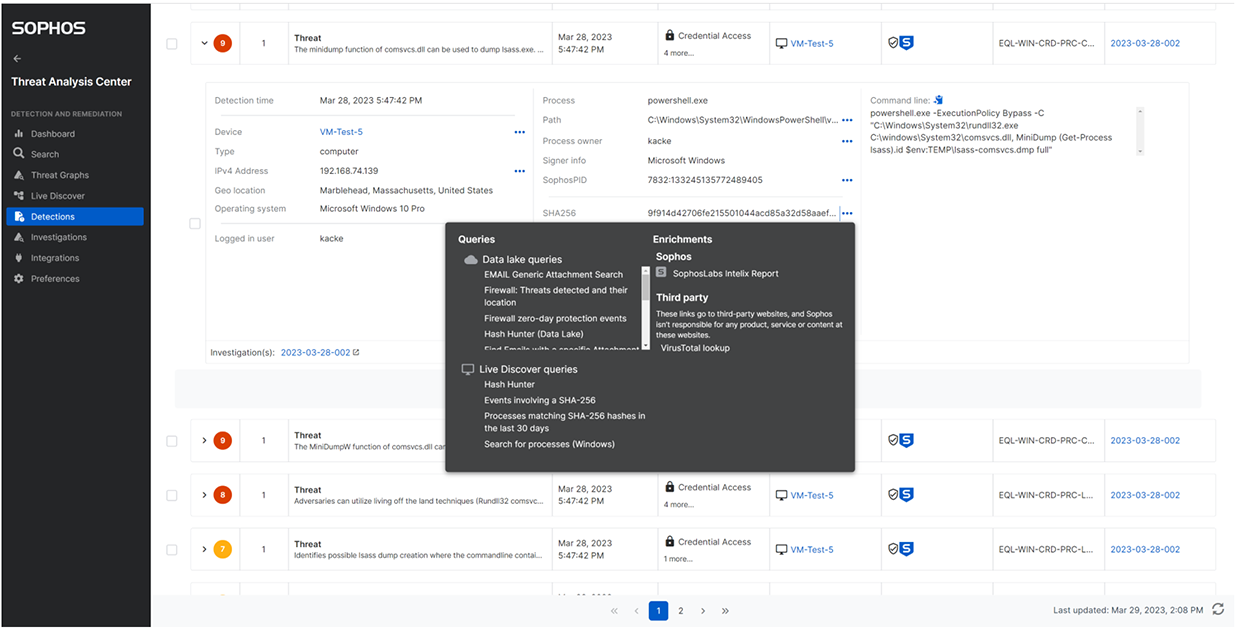The image size is (1238, 630).
Task: Tick checkbox for lsass dump creation threat row
Action: coord(172,550)
